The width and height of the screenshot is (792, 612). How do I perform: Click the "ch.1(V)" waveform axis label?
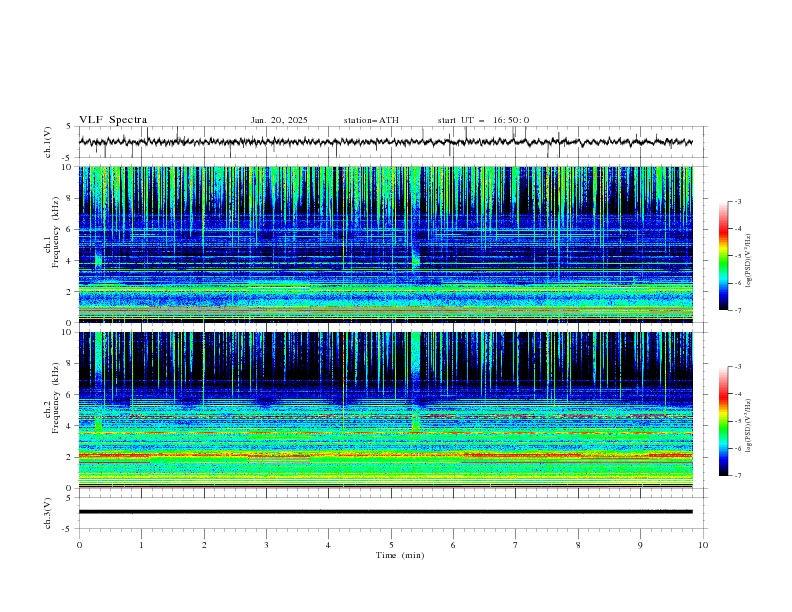coord(48,142)
